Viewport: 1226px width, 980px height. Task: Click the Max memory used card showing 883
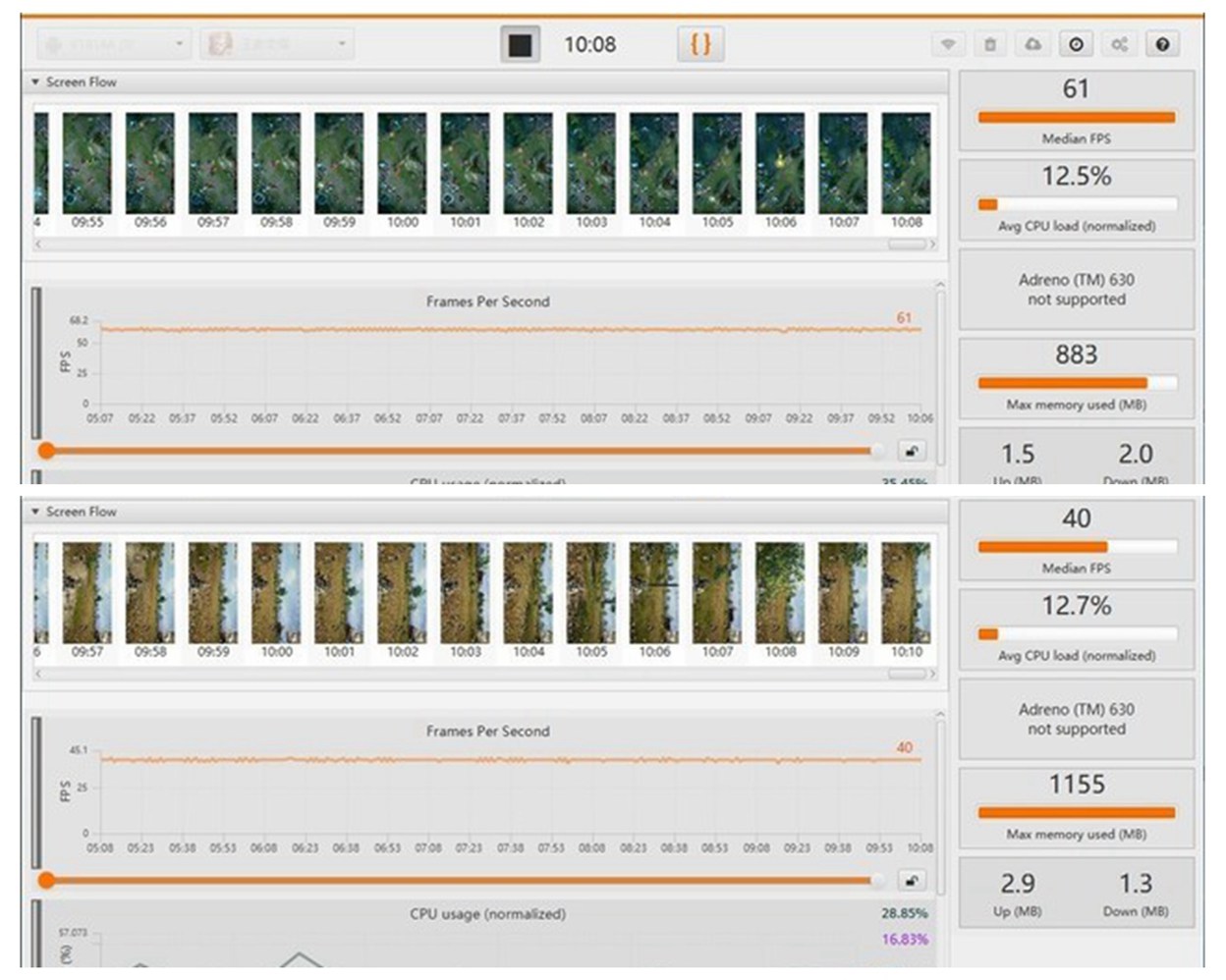1077,377
